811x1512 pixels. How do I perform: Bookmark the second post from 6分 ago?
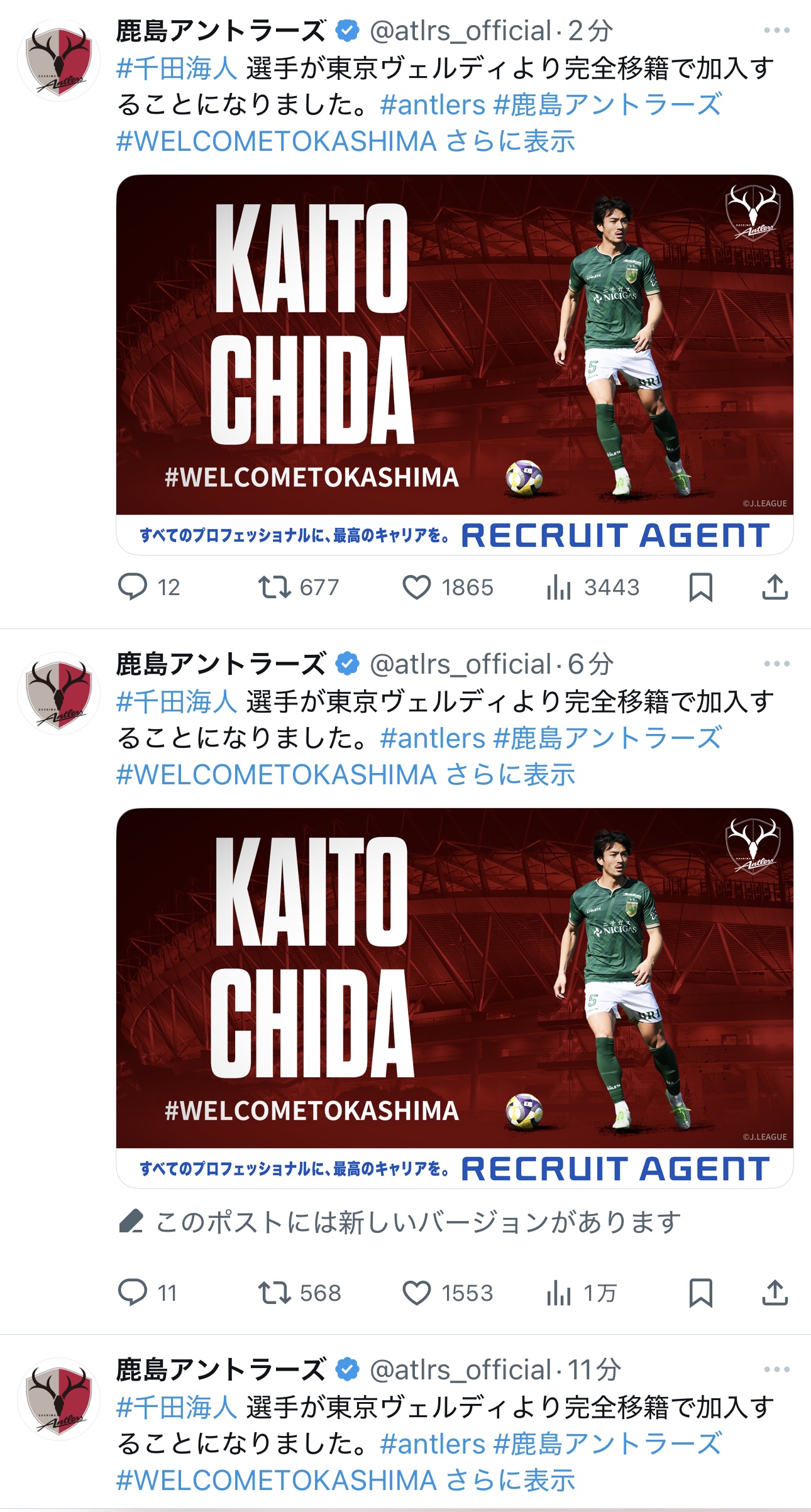[701, 1293]
